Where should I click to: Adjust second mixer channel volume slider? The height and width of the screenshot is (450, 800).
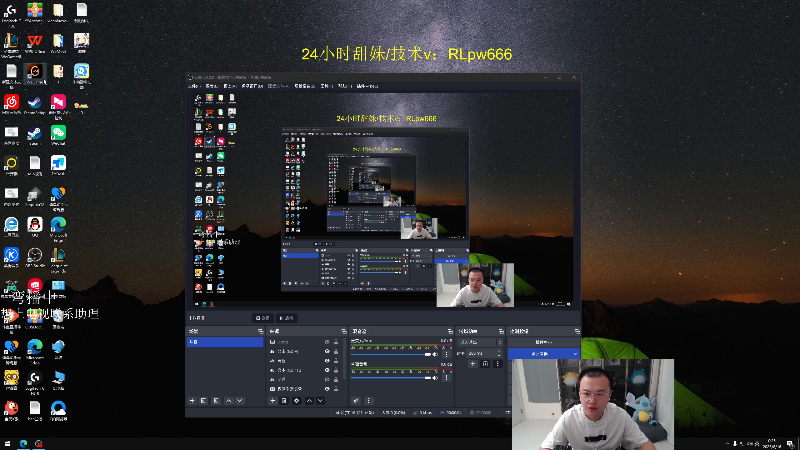click(x=391, y=378)
